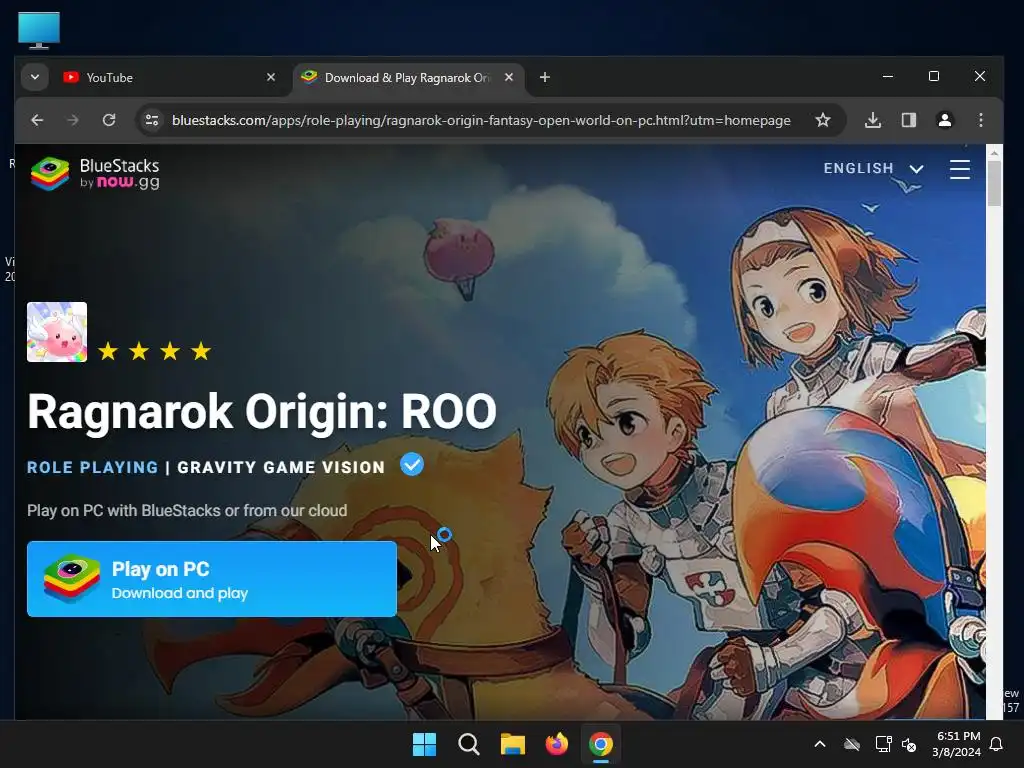
Task: Close the Ragnarok Origin tab
Action: click(x=509, y=77)
